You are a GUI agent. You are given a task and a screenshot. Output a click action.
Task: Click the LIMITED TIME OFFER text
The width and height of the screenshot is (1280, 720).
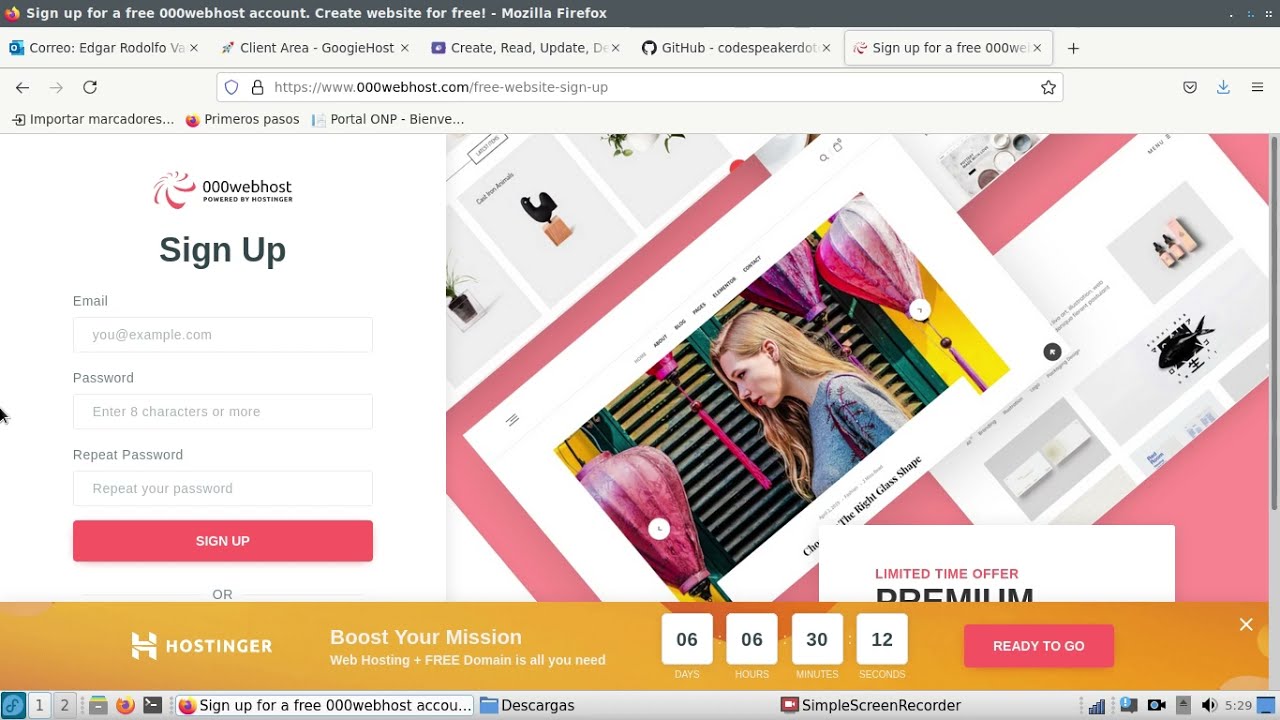947,574
